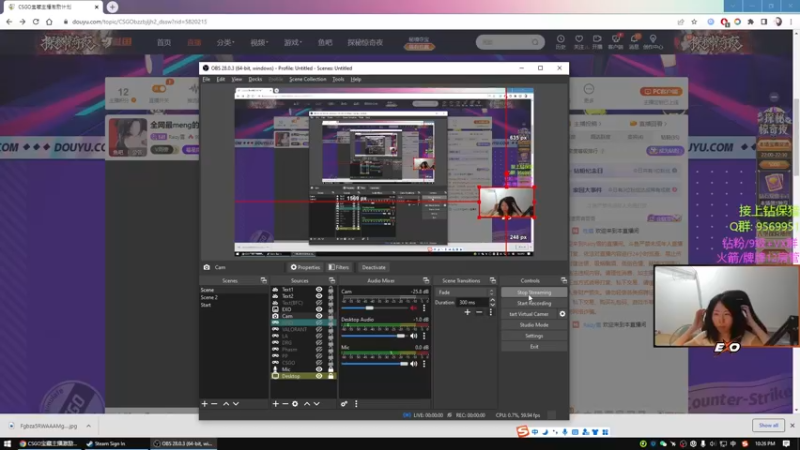
Task: Unmute the Cam audio channel
Action: pos(413,308)
